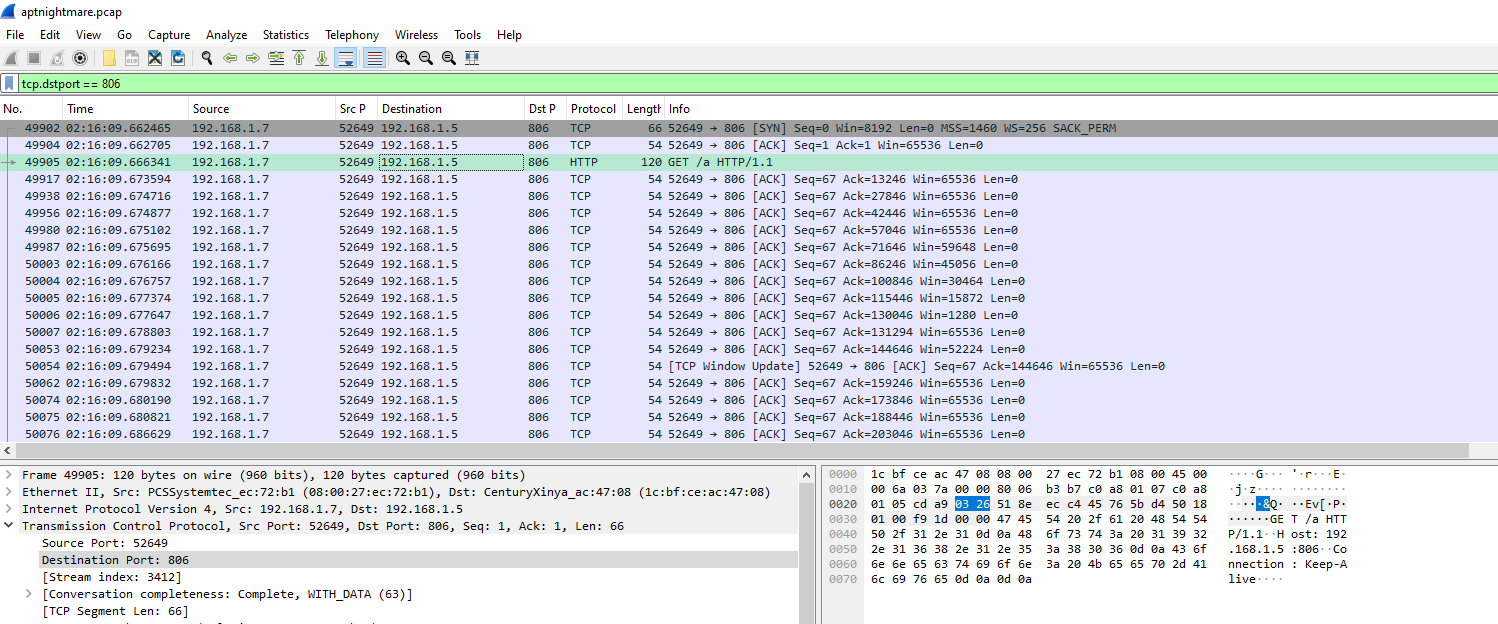Viewport: 1498px width, 624px height.
Task: Jump to the first packet
Action: 299,59
